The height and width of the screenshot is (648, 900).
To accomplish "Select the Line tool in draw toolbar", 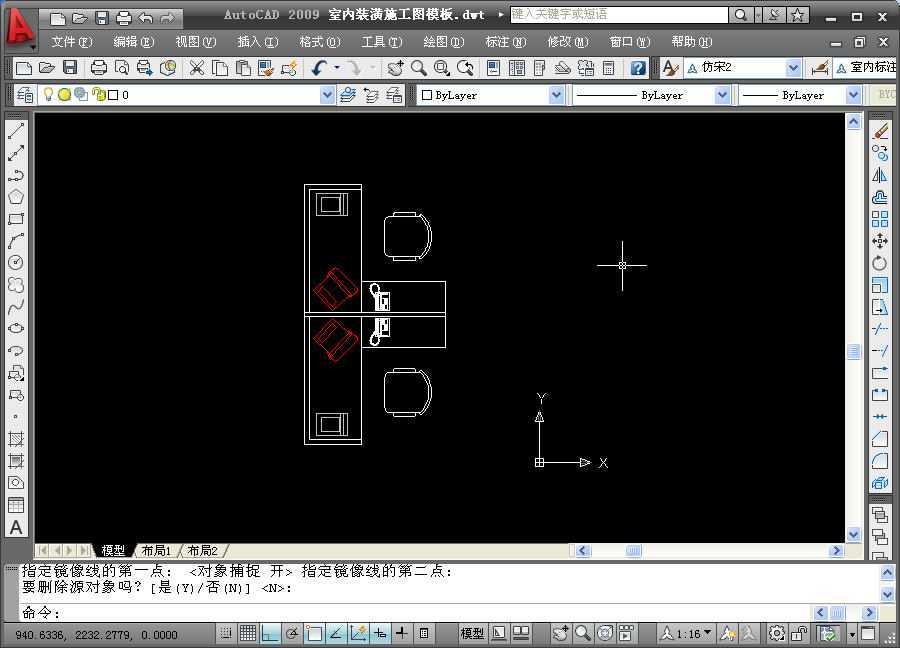I will [16, 131].
